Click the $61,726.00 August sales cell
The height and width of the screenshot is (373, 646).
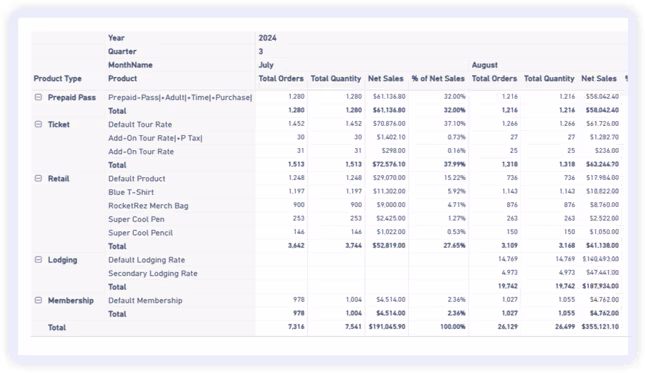pyautogui.click(x=602, y=124)
